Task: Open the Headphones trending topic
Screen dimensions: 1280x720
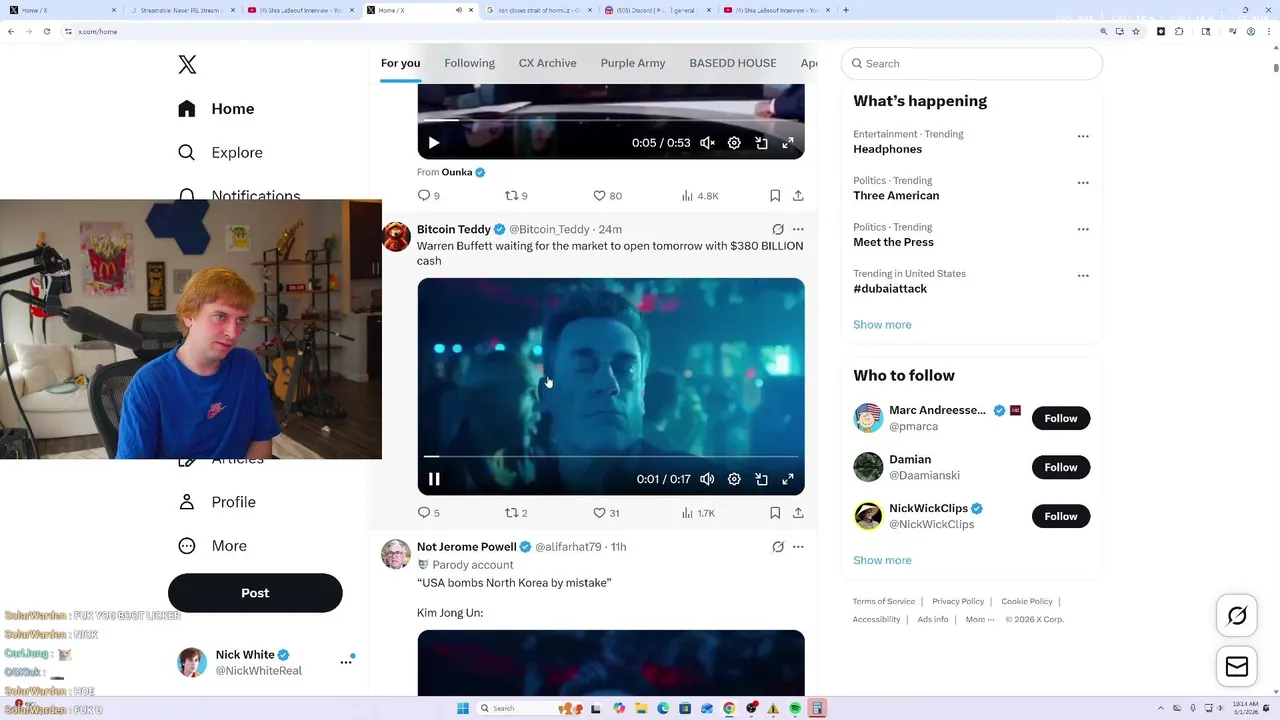Action: (887, 149)
